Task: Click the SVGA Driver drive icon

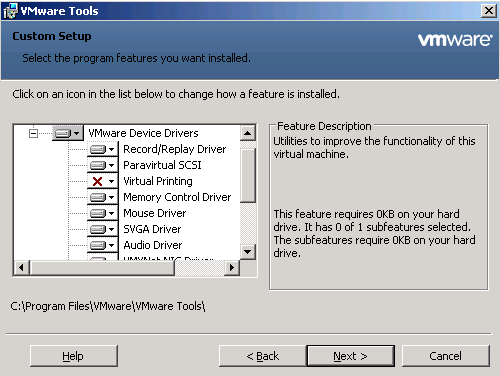Action: 98,229
